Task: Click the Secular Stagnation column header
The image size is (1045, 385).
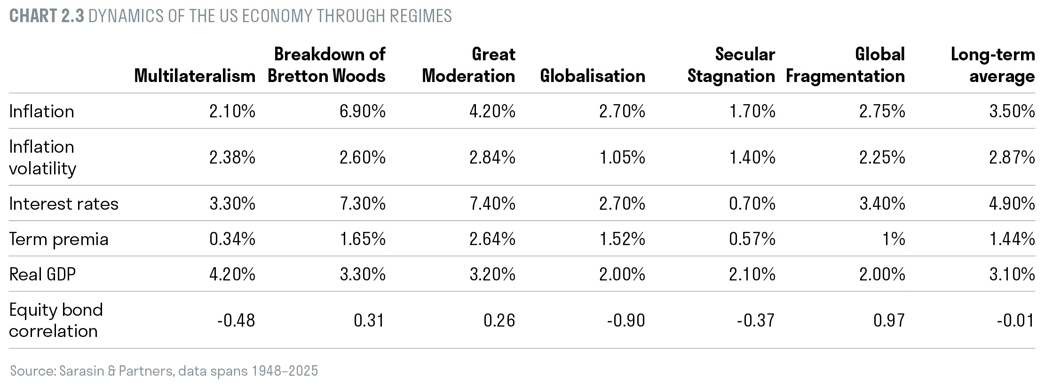Action: (731, 65)
